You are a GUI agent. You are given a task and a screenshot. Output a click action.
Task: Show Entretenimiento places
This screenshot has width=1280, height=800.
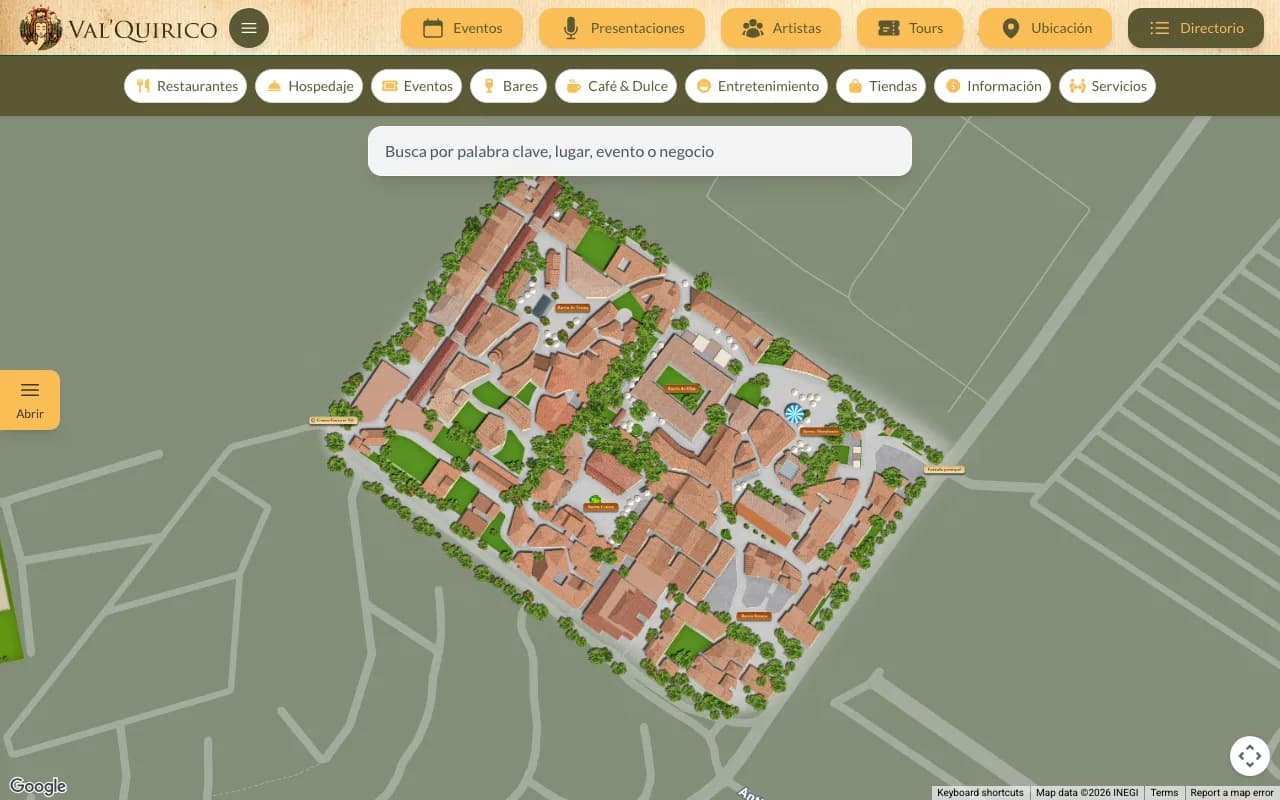(757, 86)
